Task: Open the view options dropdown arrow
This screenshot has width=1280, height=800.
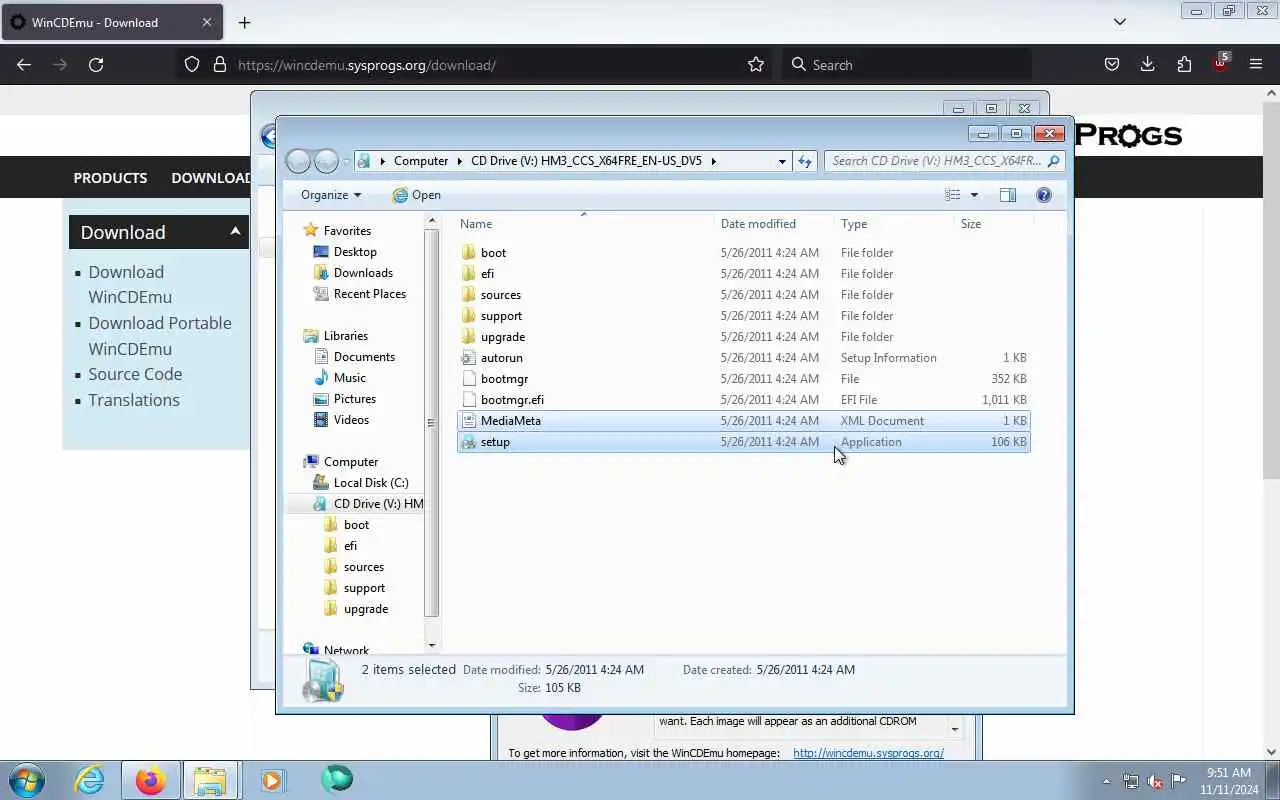Action: pyautogui.click(x=974, y=195)
